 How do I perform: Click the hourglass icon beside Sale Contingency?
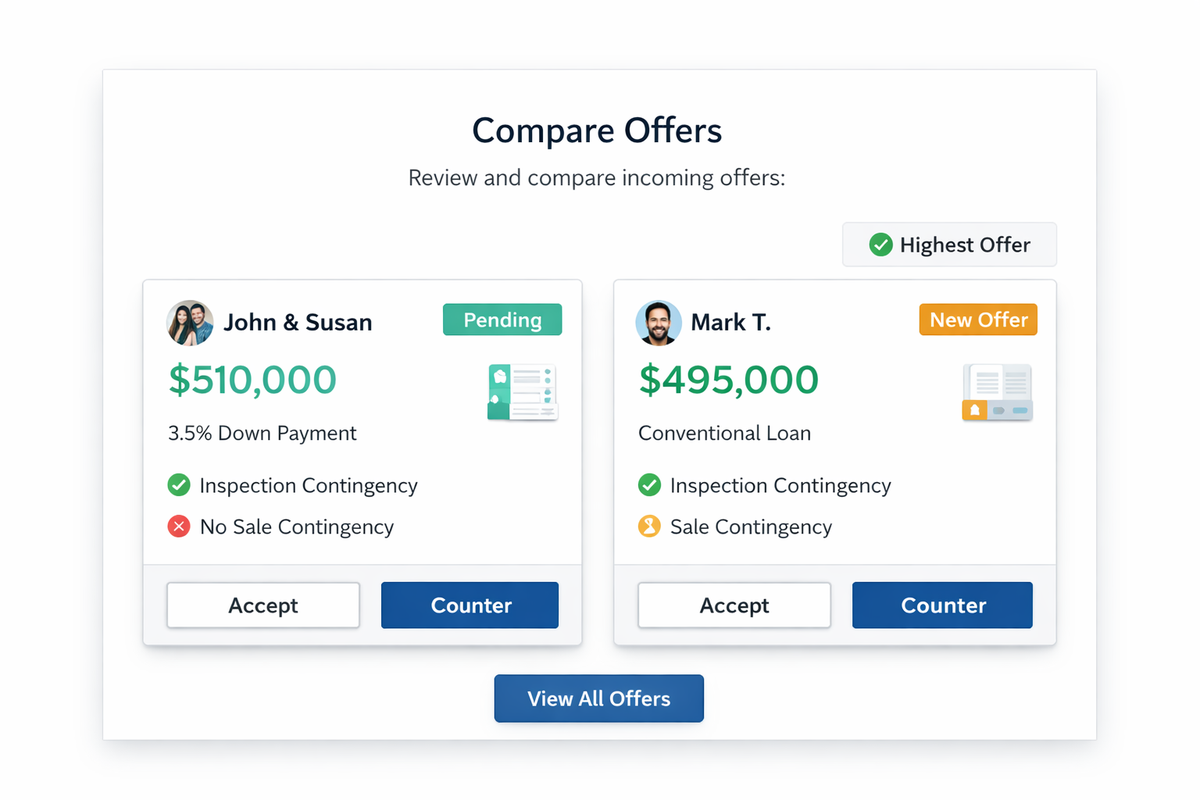click(650, 527)
